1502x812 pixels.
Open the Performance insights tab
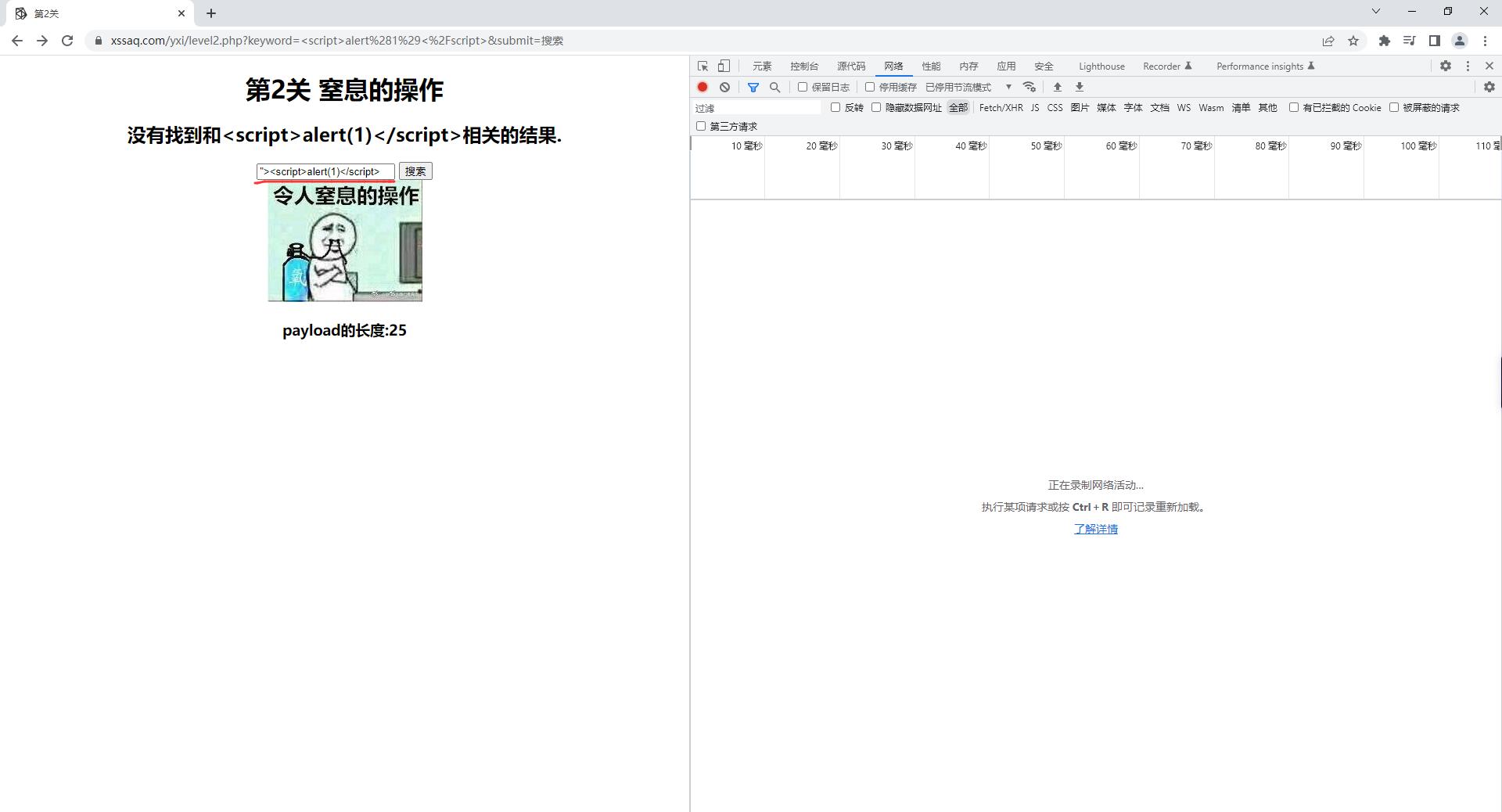pos(1265,66)
